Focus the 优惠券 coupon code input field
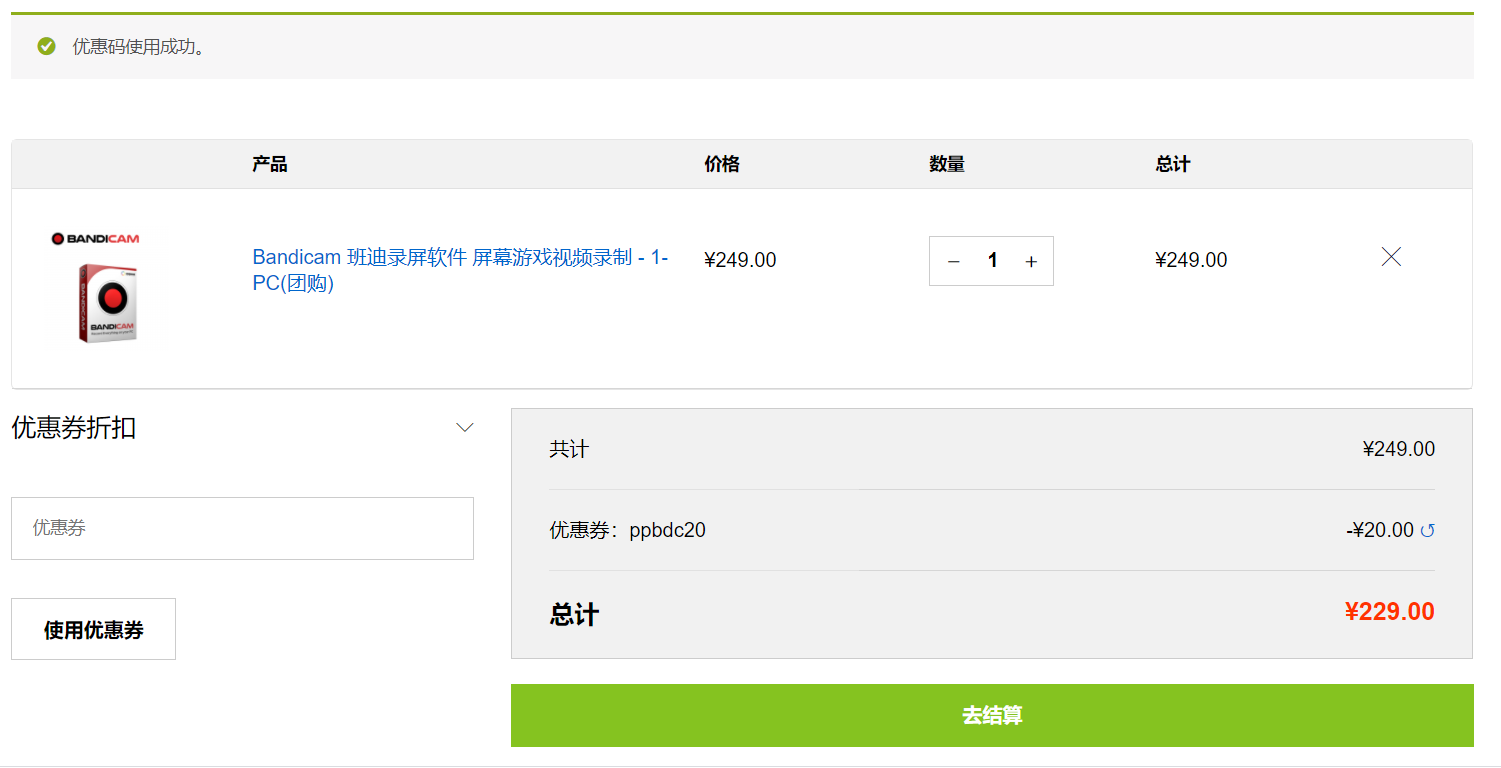The width and height of the screenshot is (1501, 768). click(242, 528)
